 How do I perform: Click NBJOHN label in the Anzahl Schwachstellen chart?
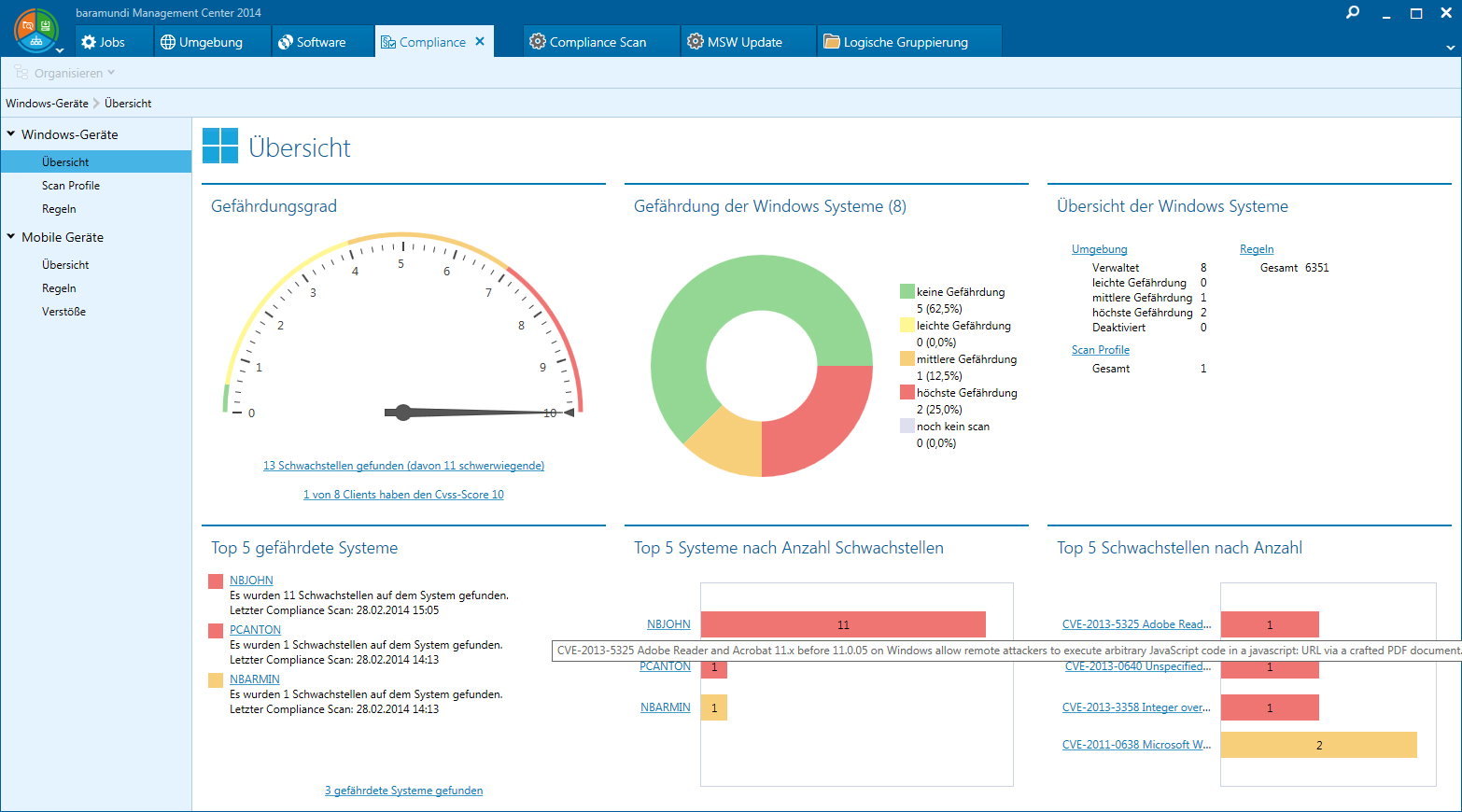[668, 624]
